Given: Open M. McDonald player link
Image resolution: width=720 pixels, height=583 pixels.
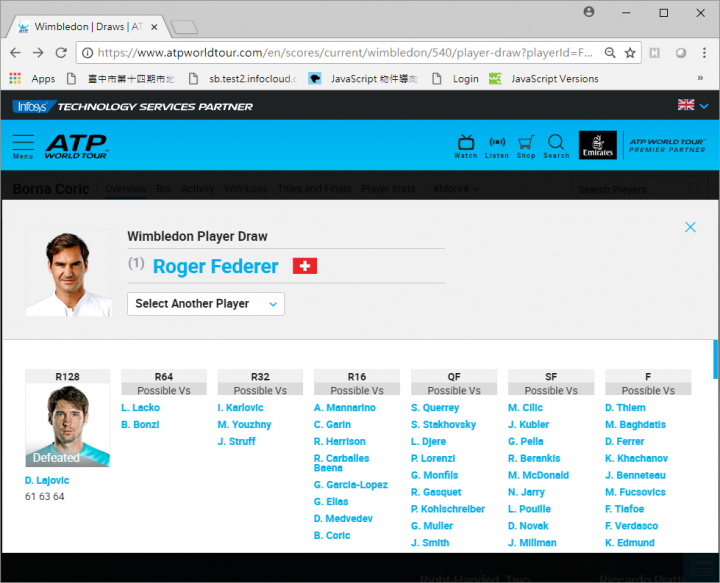Looking at the screenshot, I should coord(539,475).
